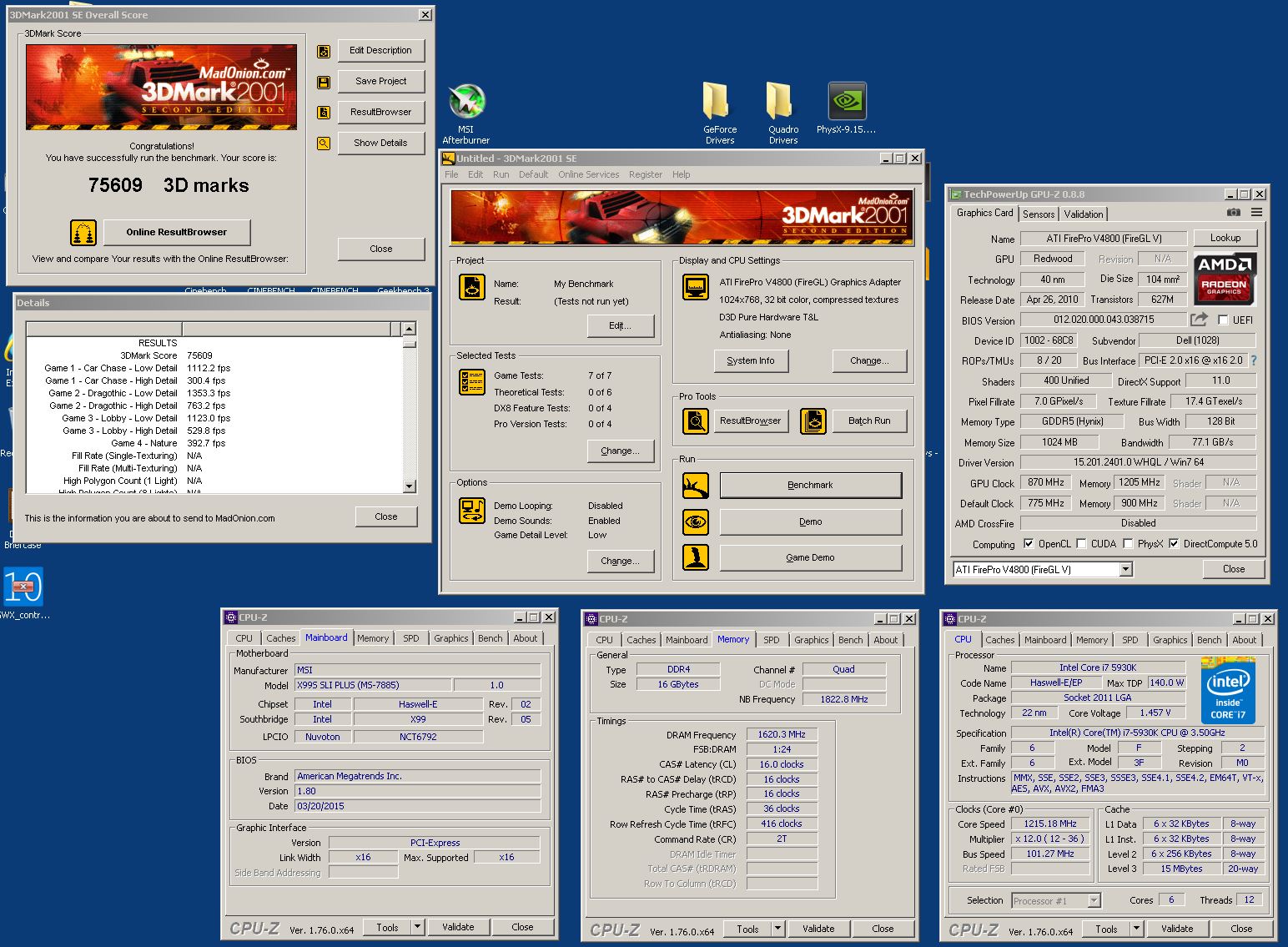The height and width of the screenshot is (947, 1288).
Task: Open GeForce Drivers folder
Action: point(719,114)
